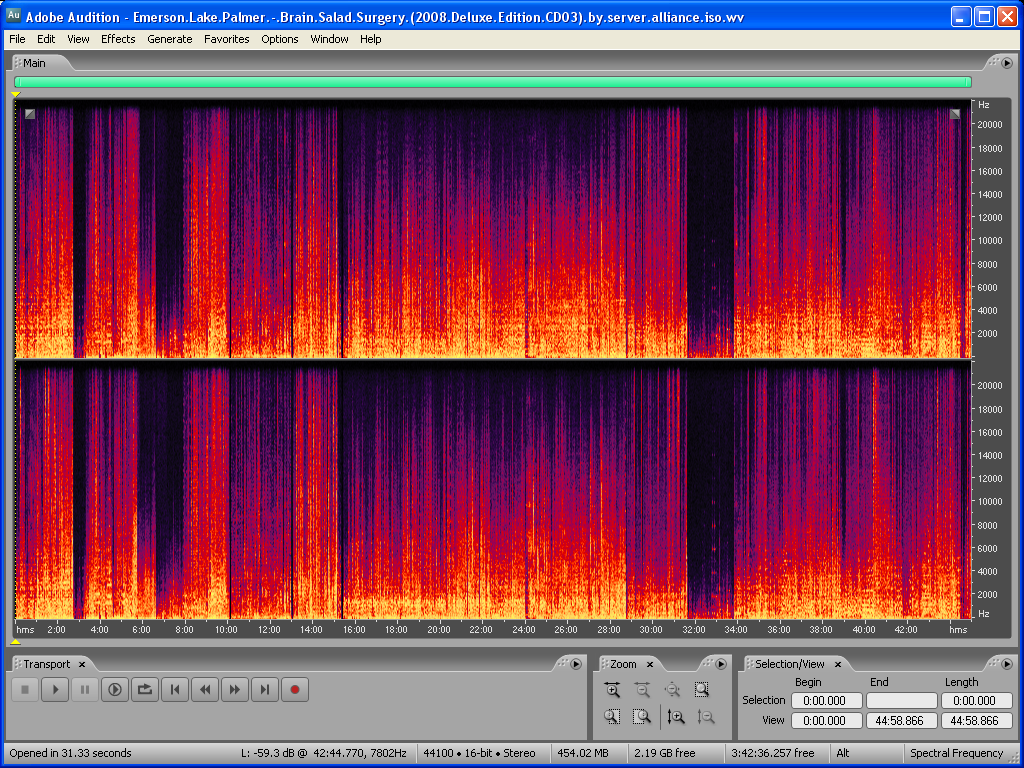The height and width of the screenshot is (768, 1024).
Task: Click the Pause transport button
Action: (85, 690)
